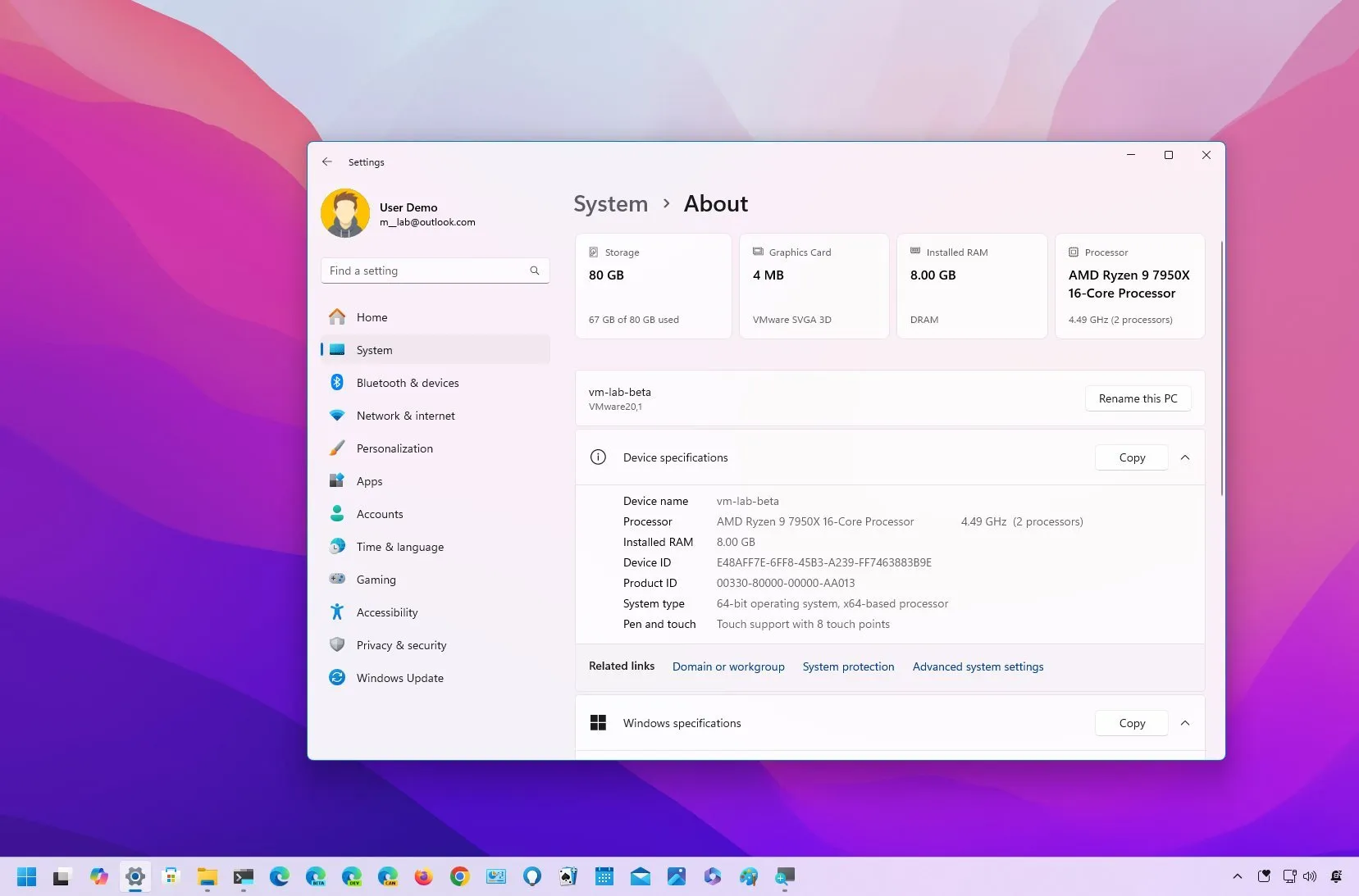Collapse the Device specifications section
The image size is (1359, 896).
tap(1185, 457)
